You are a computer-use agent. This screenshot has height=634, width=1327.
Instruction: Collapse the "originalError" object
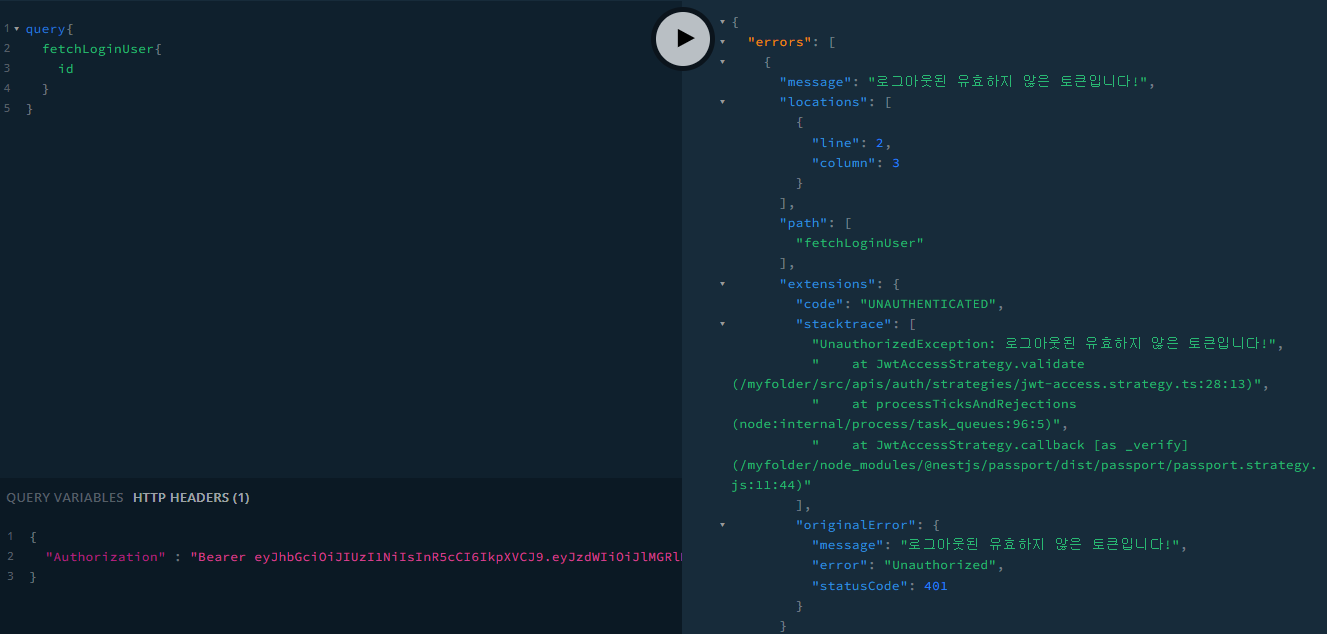[722, 524]
